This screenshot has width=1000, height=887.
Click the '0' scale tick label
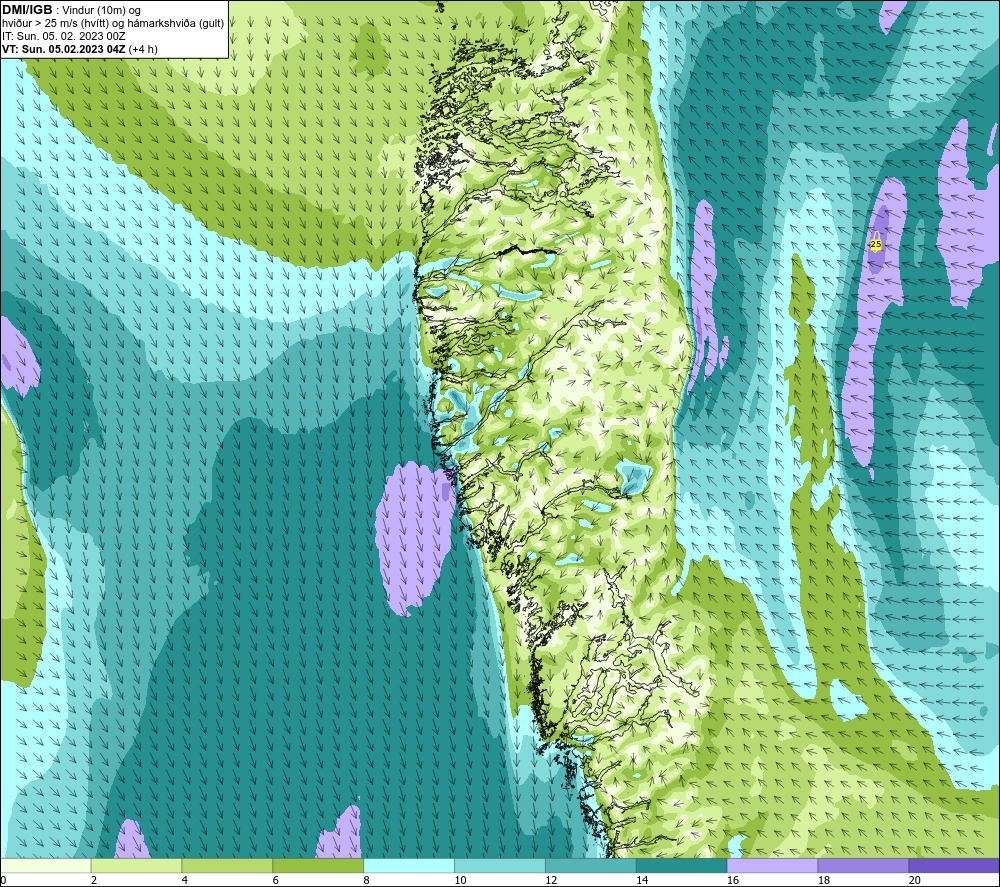[3, 880]
